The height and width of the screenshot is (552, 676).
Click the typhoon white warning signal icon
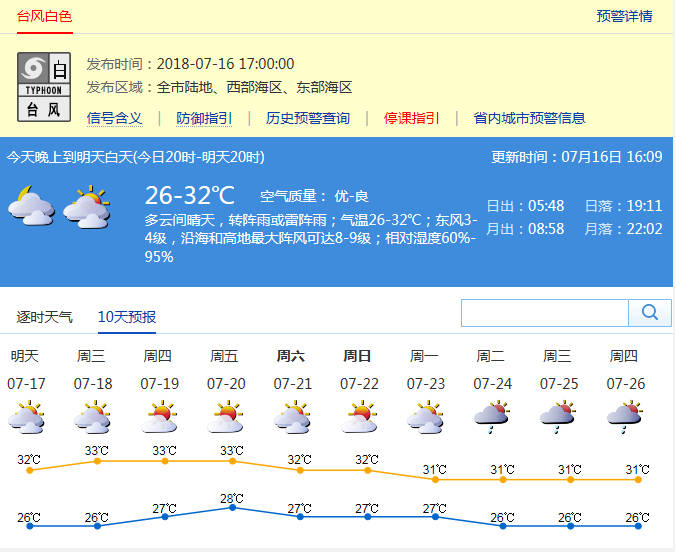[44, 87]
